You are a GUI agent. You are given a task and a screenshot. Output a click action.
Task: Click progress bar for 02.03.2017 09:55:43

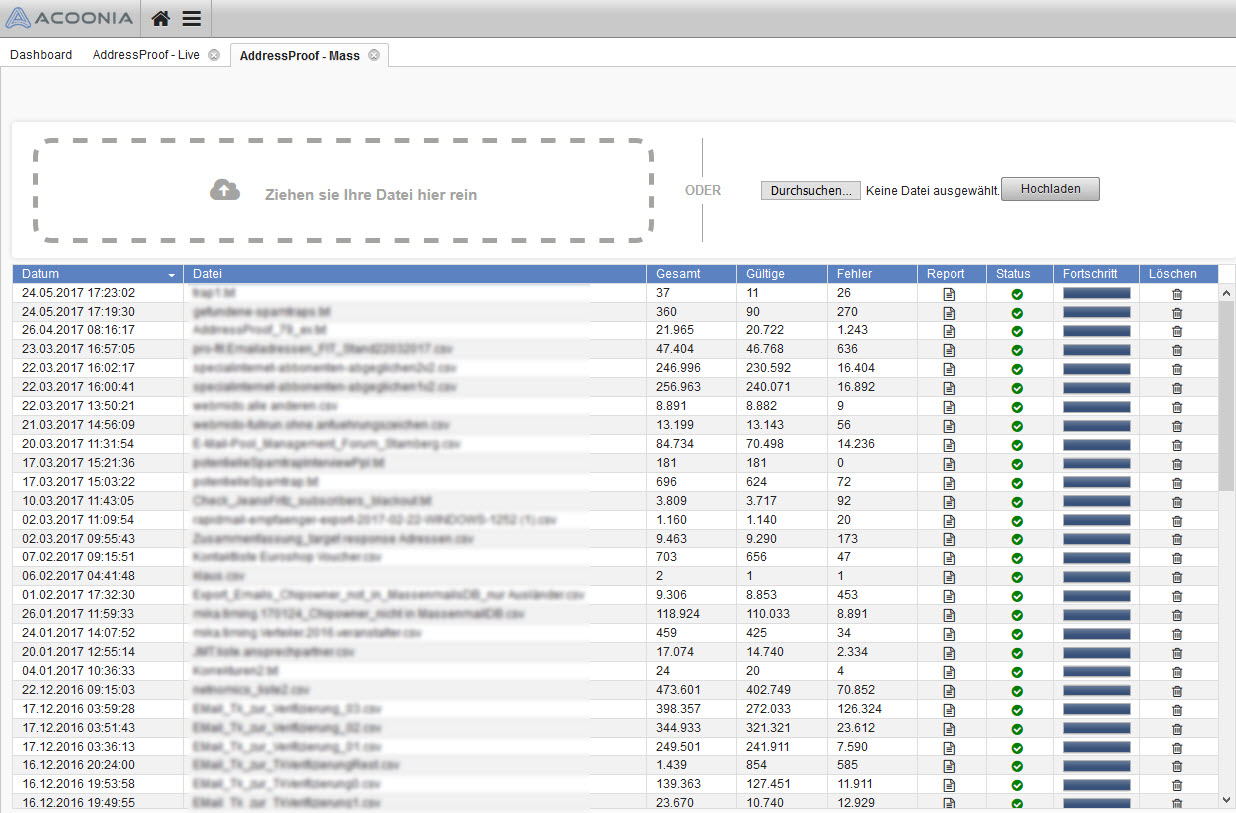(x=1096, y=539)
